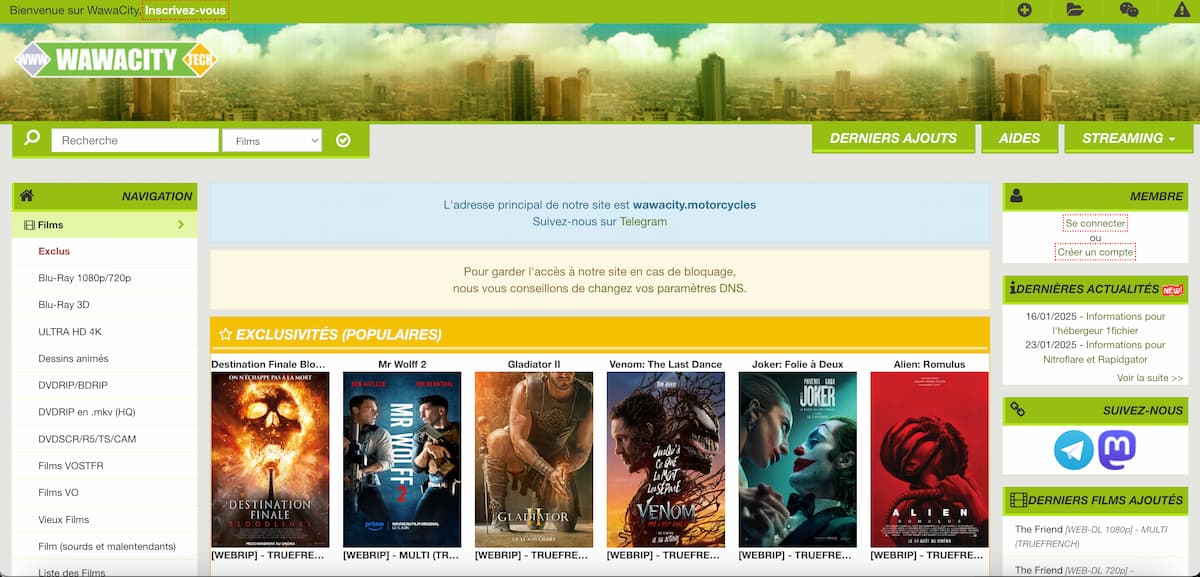Screen dimensions: 1200x577
Task: Expand the Films navigation chevron
Action: coord(181,225)
